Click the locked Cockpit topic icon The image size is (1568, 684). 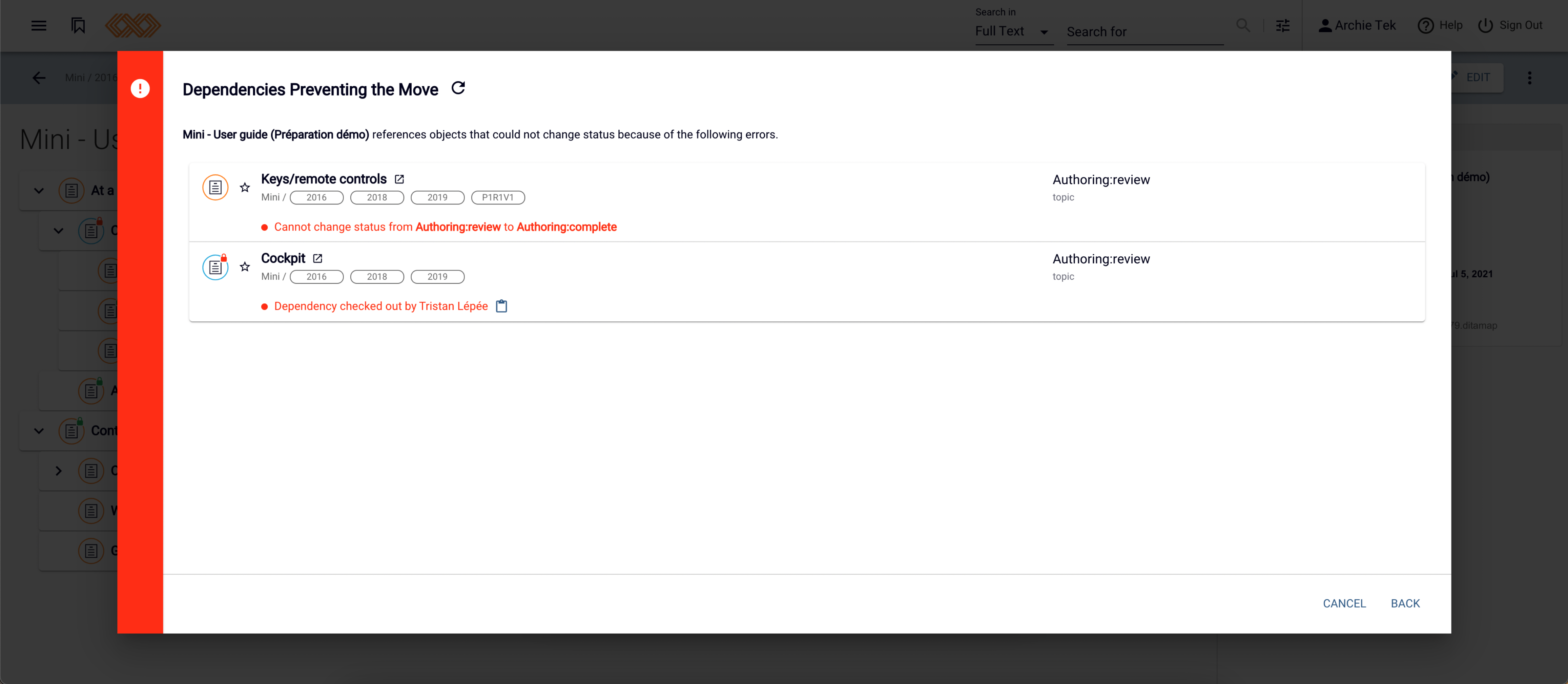[215, 266]
